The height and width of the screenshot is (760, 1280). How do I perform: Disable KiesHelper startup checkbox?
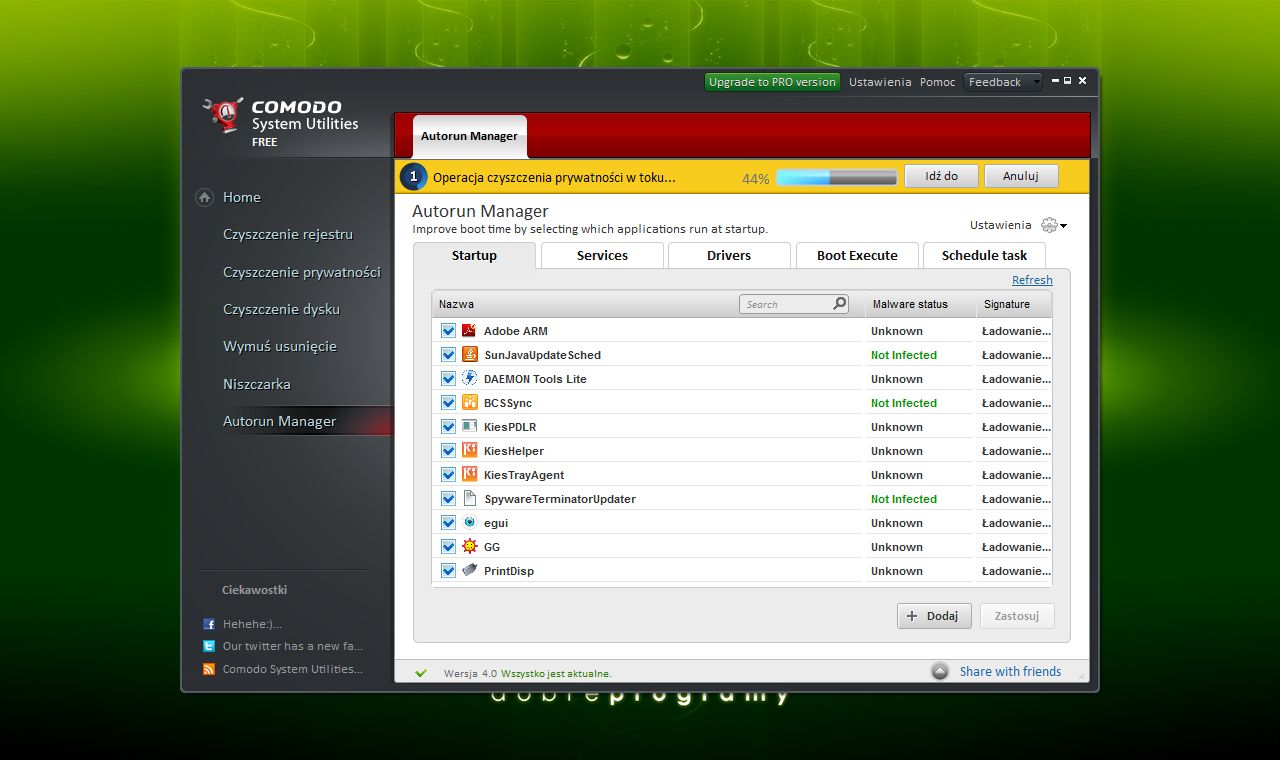click(448, 451)
